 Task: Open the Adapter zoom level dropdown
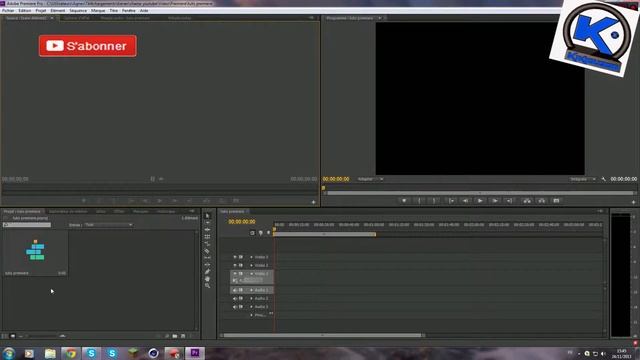(x=371, y=179)
